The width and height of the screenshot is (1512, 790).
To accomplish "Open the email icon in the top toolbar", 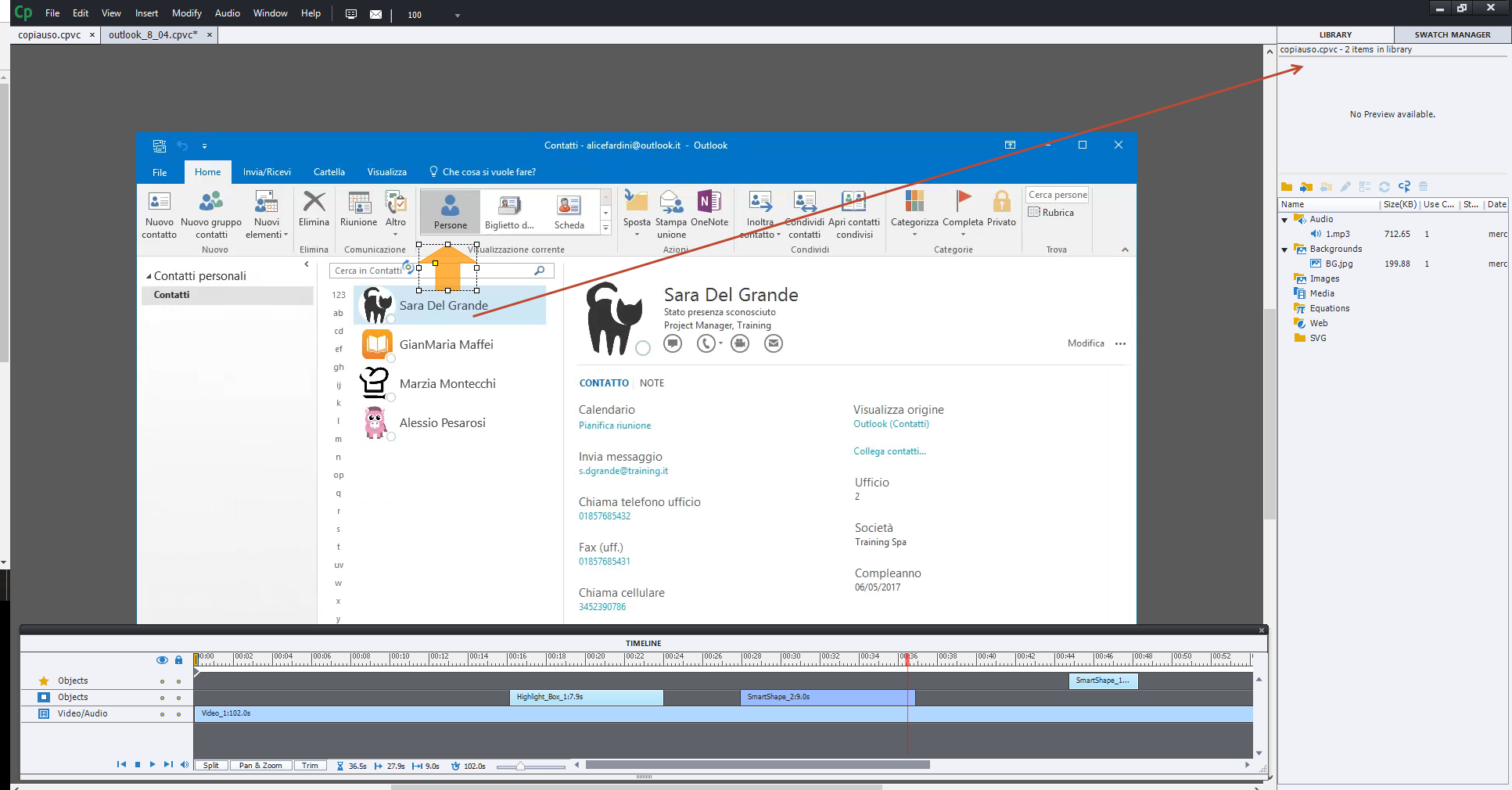I will point(375,14).
